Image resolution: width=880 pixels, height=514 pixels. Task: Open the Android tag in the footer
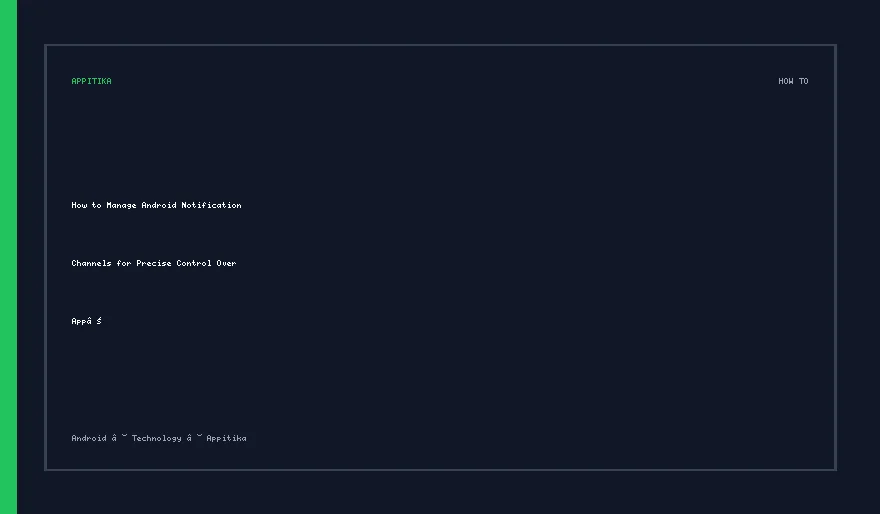click(89, 438)
